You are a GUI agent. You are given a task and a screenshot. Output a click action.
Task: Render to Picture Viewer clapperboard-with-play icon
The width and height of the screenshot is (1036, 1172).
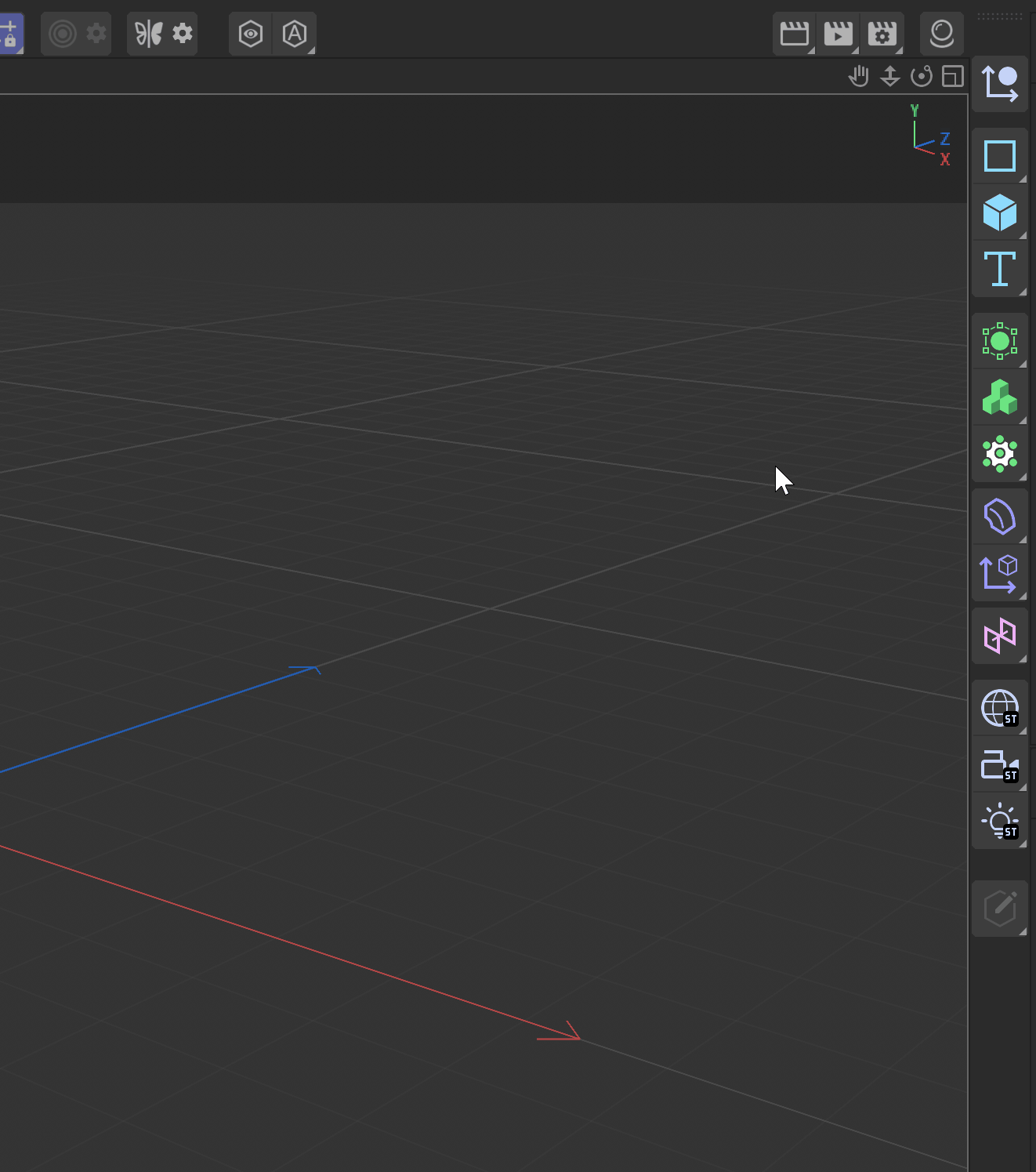[839, 34]
